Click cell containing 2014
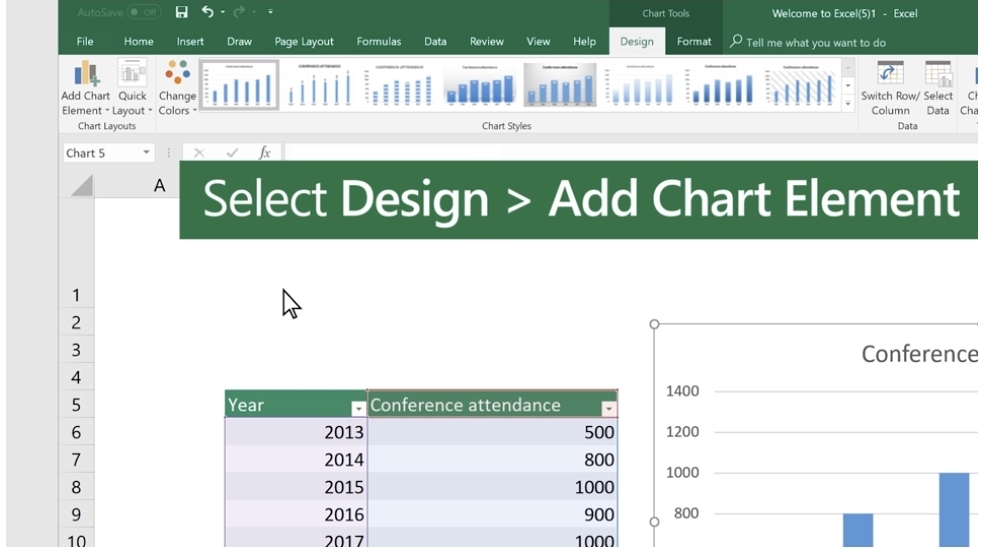This screenshot has width=983, height=552. [x=296, y=459]
